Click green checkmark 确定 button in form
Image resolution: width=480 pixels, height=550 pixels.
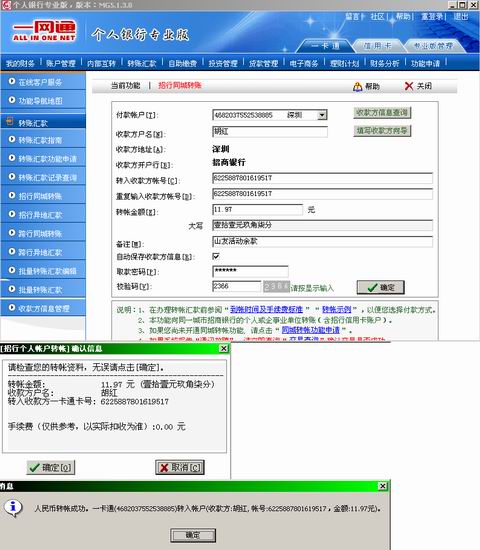tap(381, 288)
